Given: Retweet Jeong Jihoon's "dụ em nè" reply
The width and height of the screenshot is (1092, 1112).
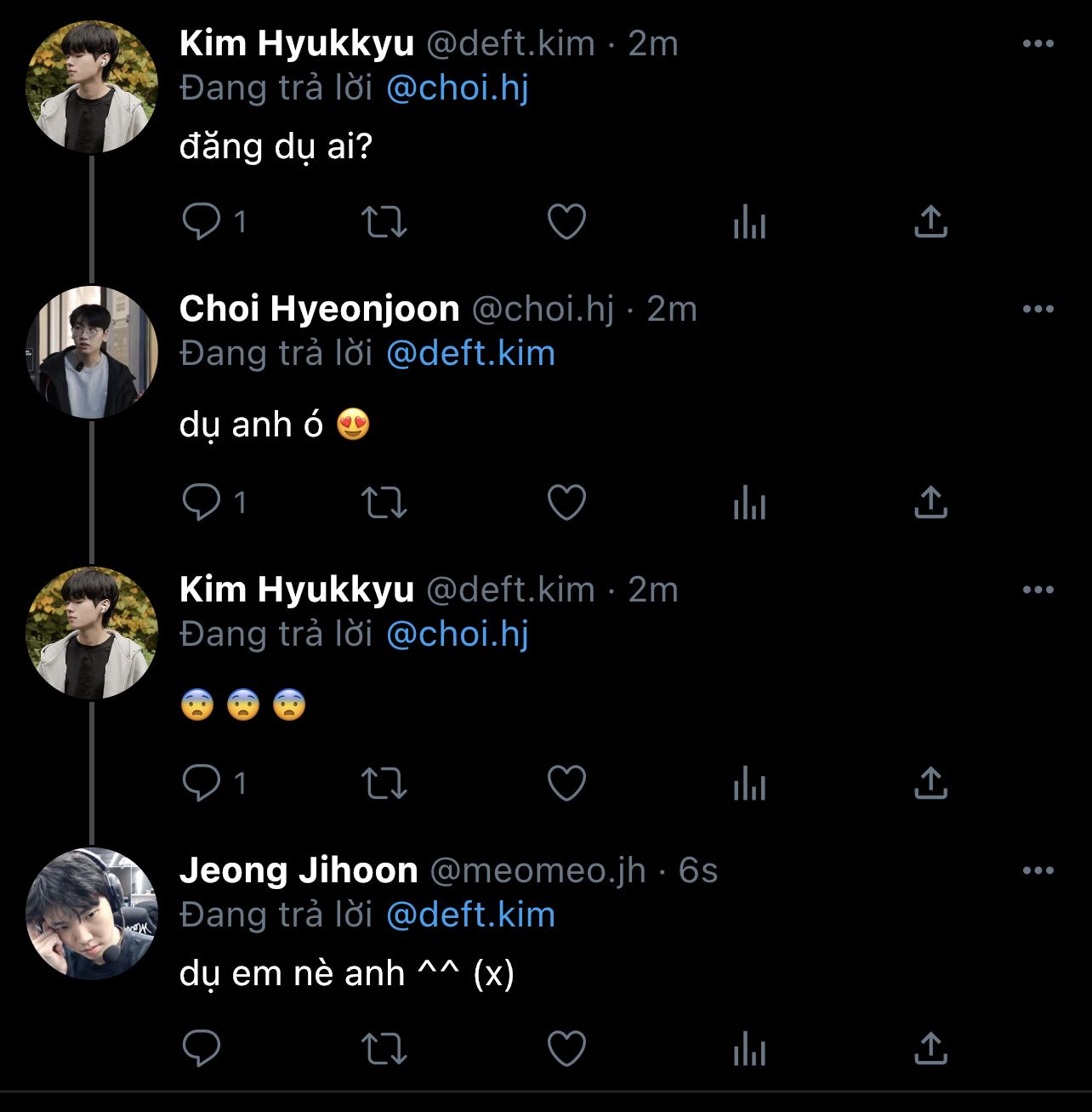Looking at the screenshot, I should tap(384, 1049).
